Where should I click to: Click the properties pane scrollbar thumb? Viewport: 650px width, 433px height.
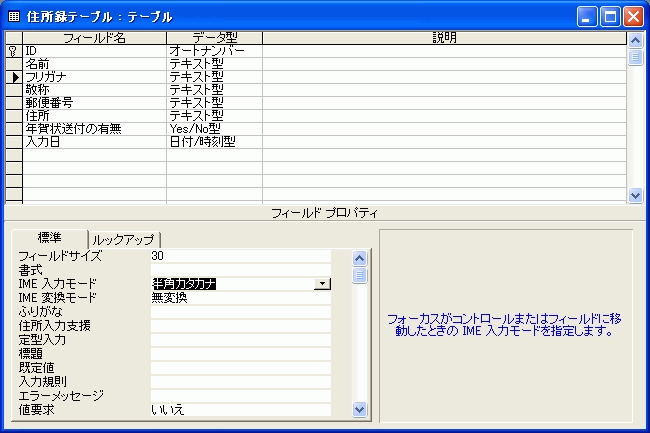point(359,276)
